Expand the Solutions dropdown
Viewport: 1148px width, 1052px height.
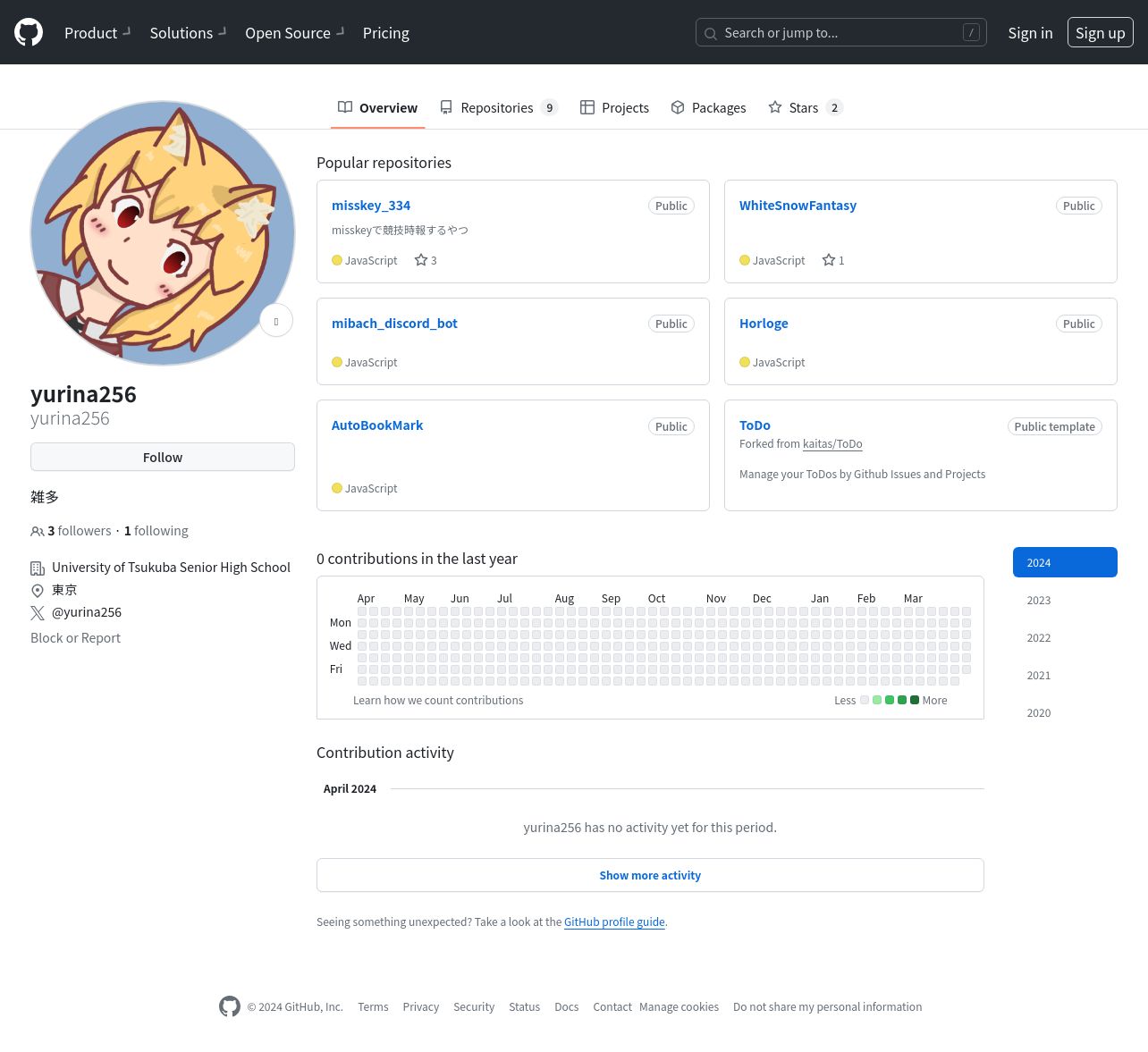tap(187, 33)
